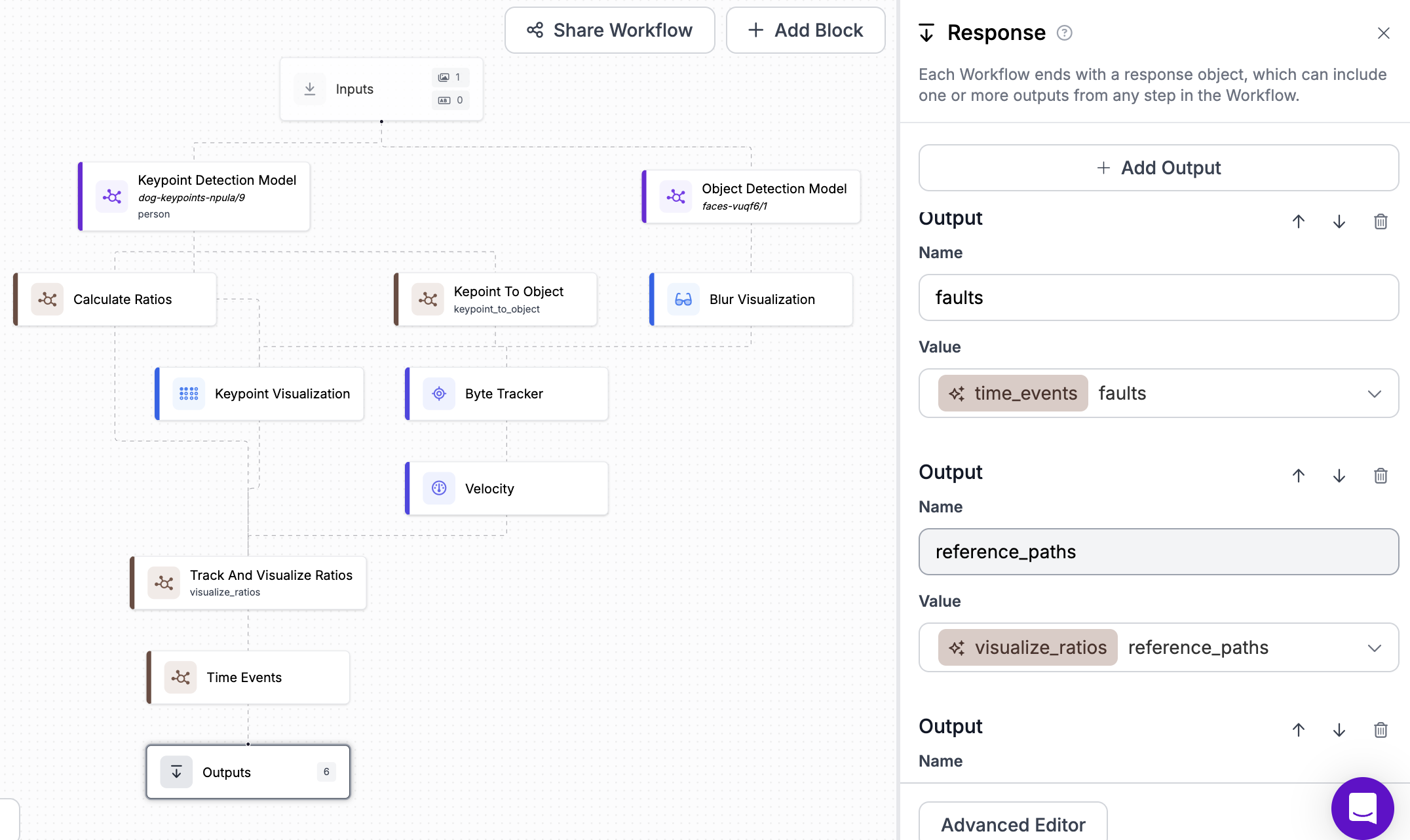
Task: Delete the faults output with trash icon
Action: [1381, 221]
